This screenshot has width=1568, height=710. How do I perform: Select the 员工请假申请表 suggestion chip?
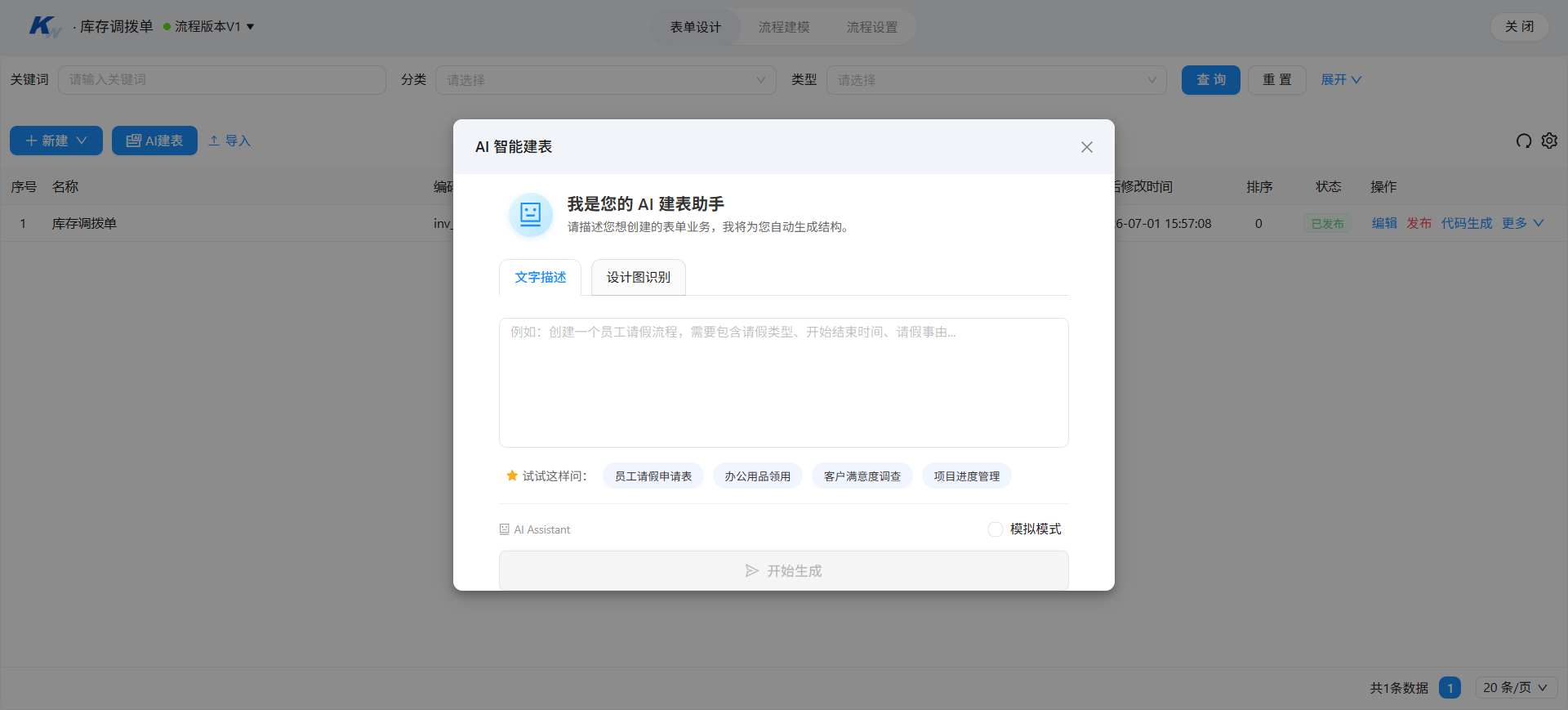[653, 476]
